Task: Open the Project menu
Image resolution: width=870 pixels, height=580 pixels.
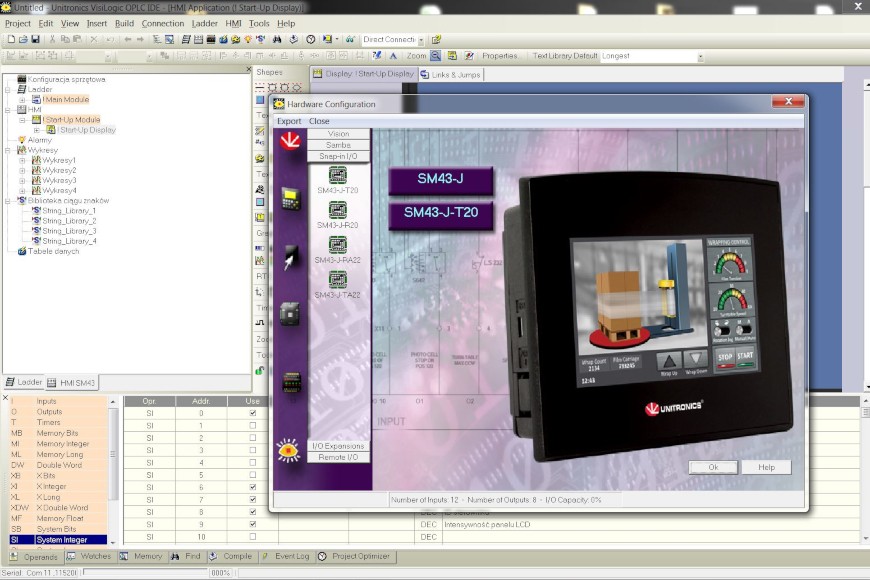Action: [18, 23]
